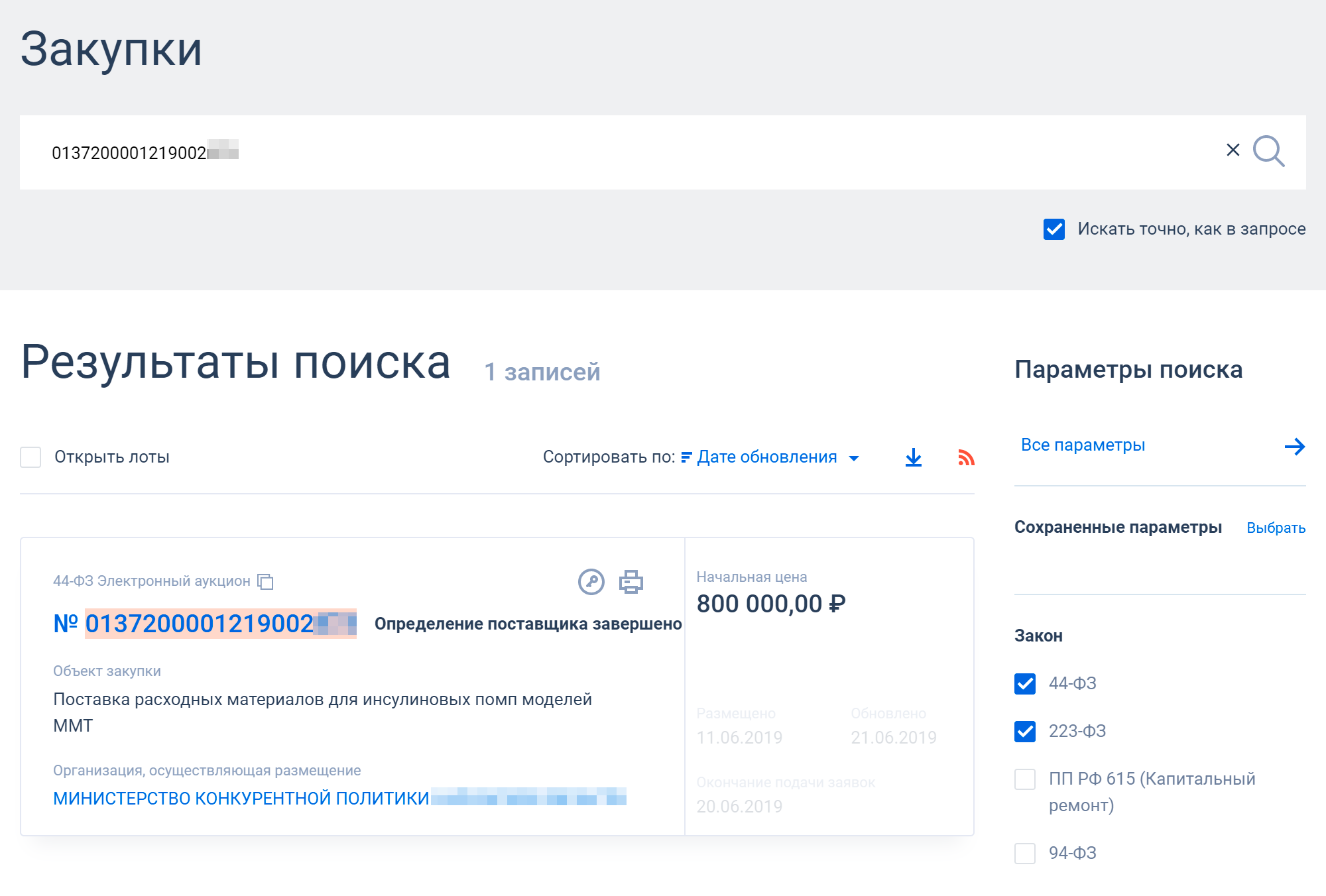Clear the search query with the X icon
1326x896 pixels.
(1233, 150)
